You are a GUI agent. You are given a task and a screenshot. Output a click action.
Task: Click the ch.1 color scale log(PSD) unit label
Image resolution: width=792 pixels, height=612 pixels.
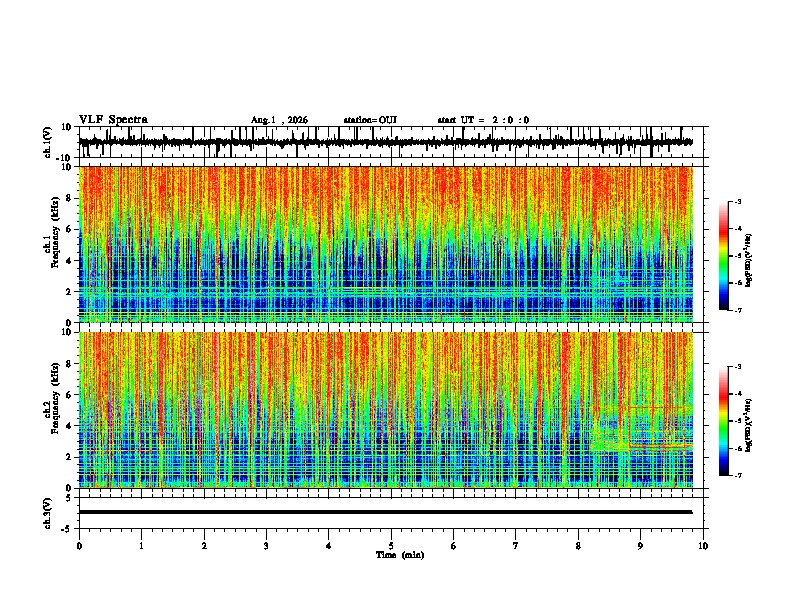point(748,260)
